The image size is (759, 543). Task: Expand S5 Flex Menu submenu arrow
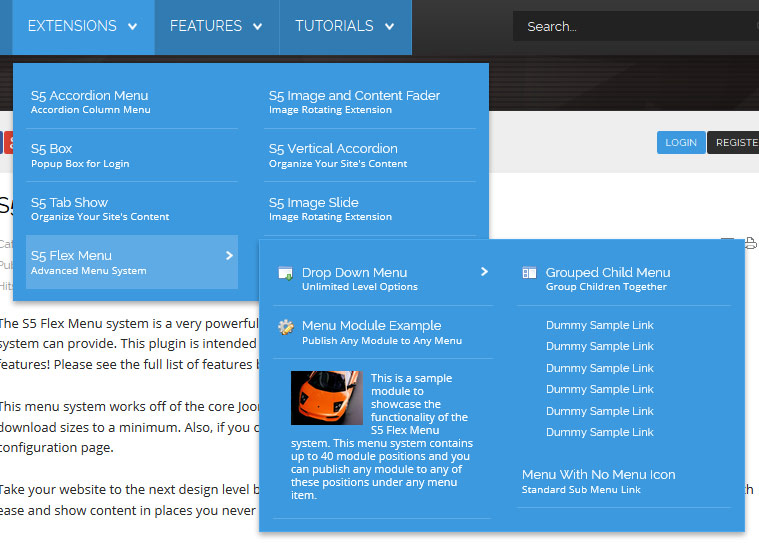pos(229,256)
